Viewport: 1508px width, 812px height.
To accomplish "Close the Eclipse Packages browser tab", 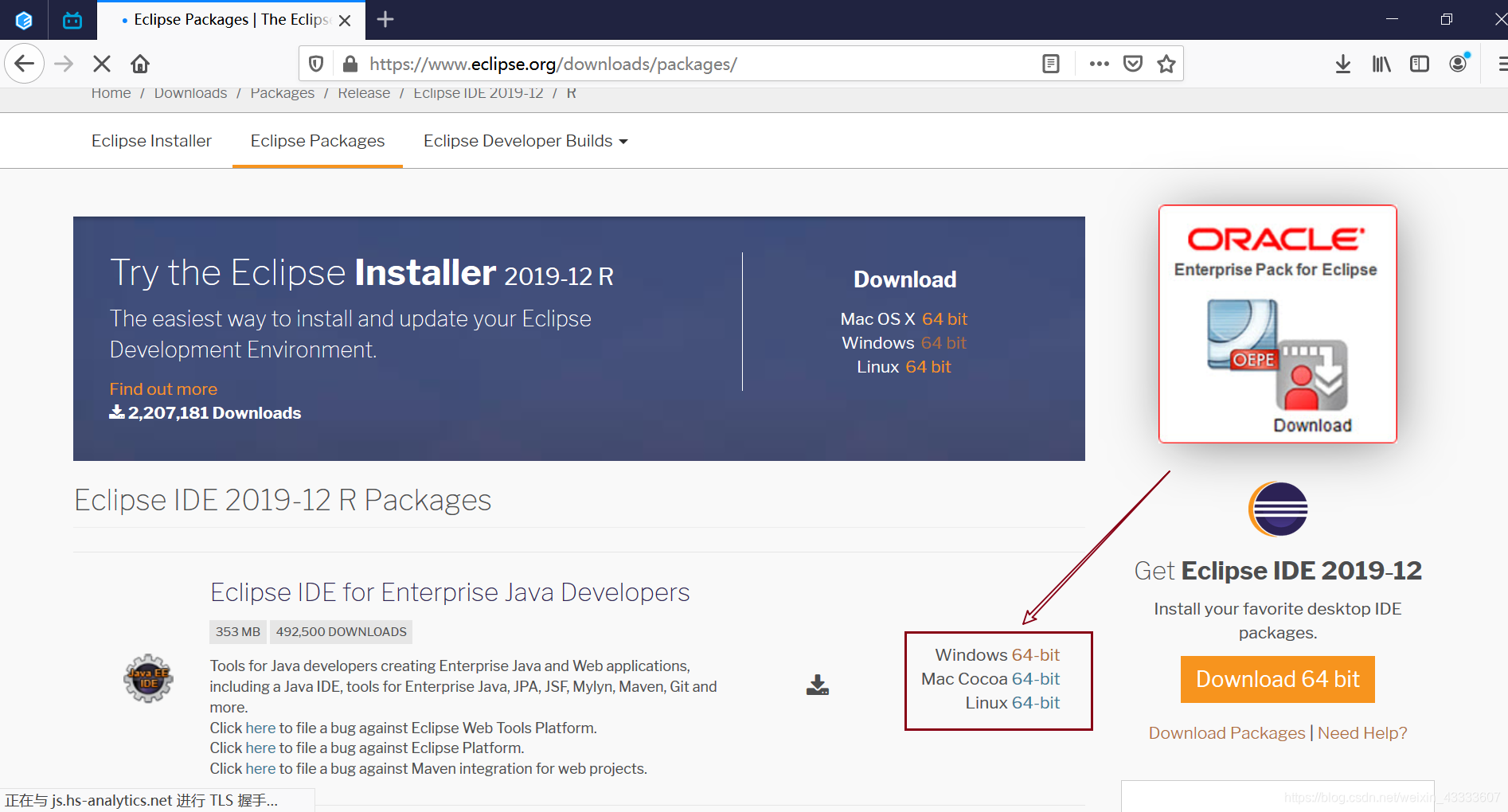I will pos(345,21).
